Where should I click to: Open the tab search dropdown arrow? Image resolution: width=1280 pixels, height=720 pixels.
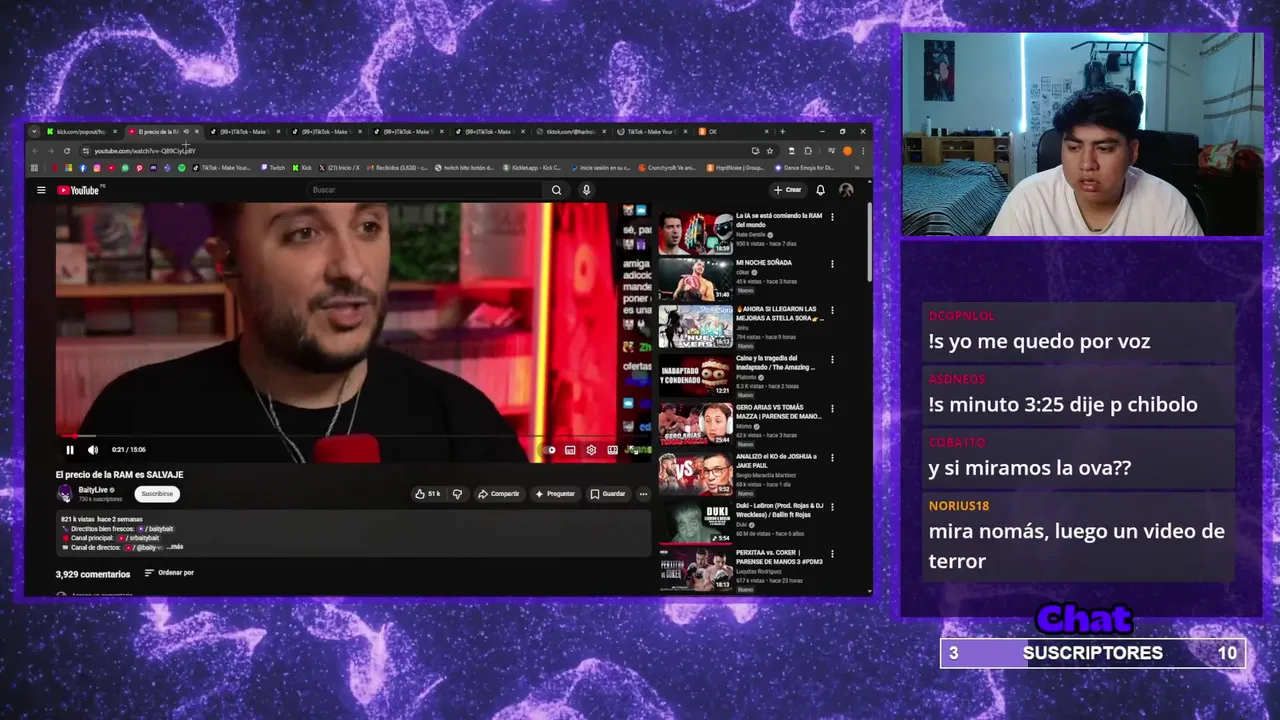coord(34,132)
